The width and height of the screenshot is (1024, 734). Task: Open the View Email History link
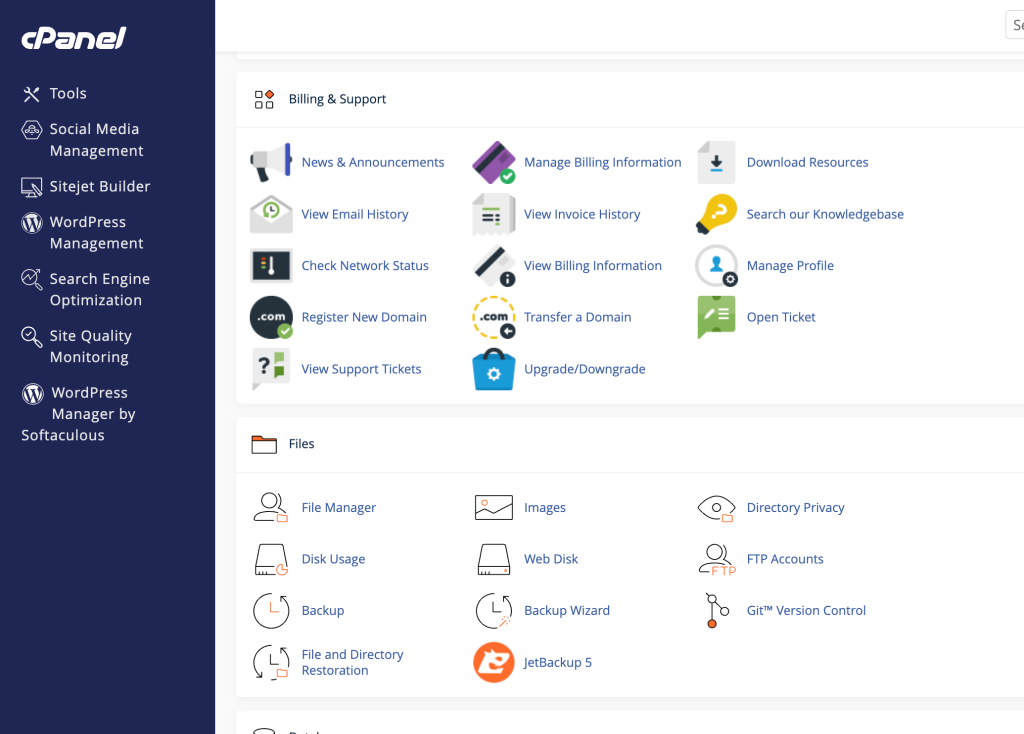pyautogui.click(x=355, y=214)
